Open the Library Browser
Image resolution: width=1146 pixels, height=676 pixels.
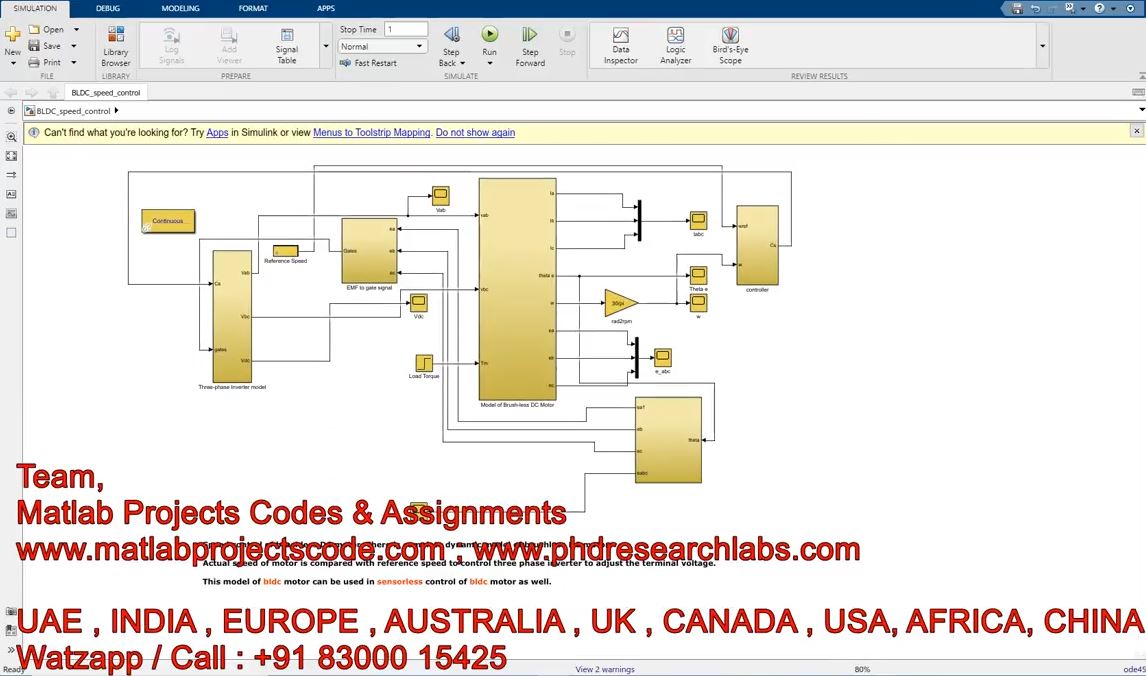(115, 46)
